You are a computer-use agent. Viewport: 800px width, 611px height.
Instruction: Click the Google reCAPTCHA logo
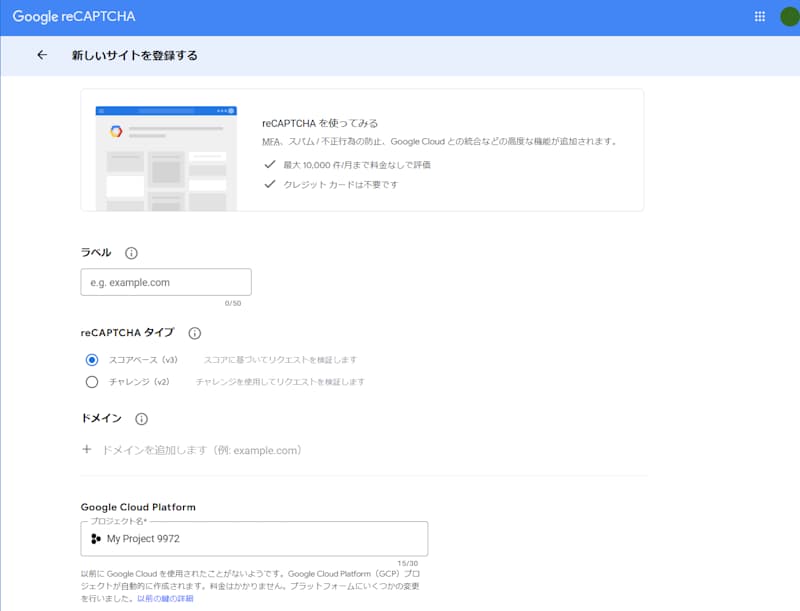(x=74, y=16)
